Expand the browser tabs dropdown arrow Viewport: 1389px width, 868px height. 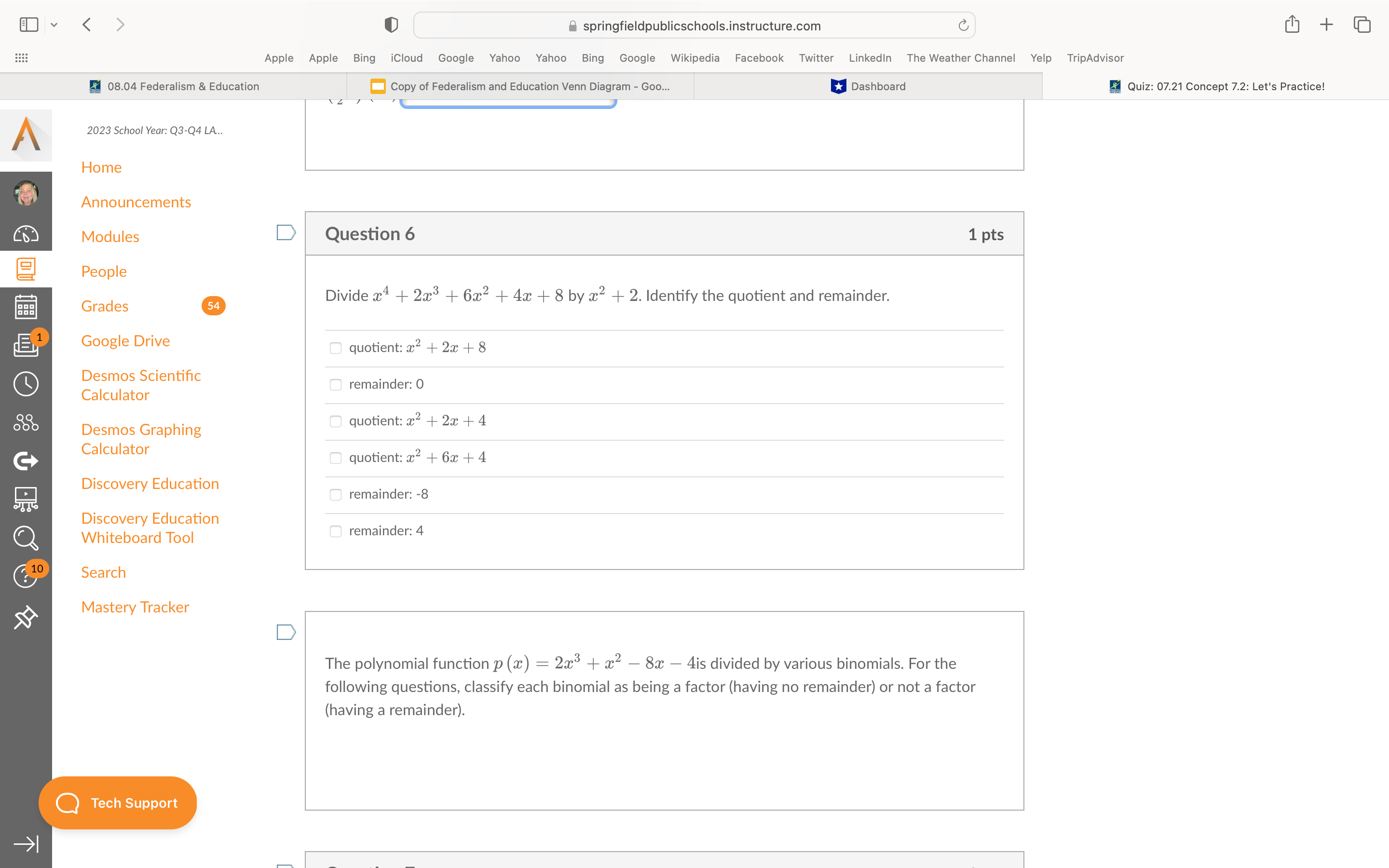[x=54, y=24]
